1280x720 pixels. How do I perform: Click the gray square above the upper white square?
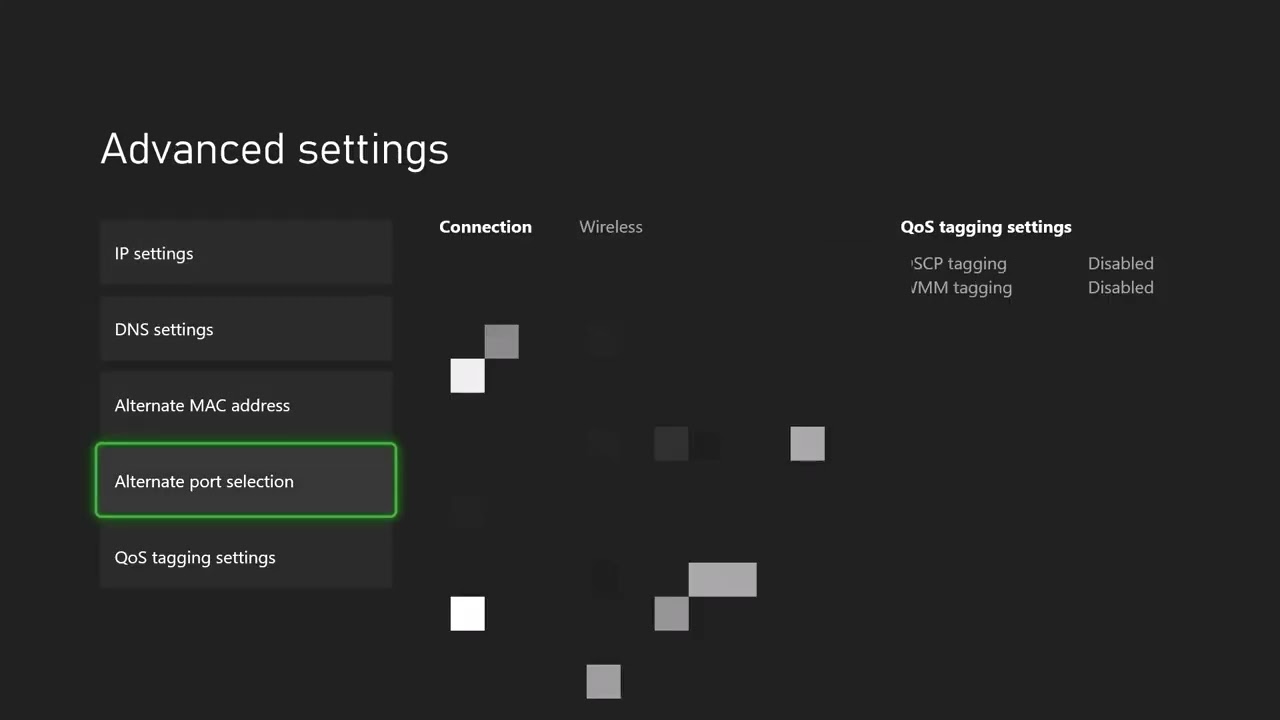click(501, 341)
